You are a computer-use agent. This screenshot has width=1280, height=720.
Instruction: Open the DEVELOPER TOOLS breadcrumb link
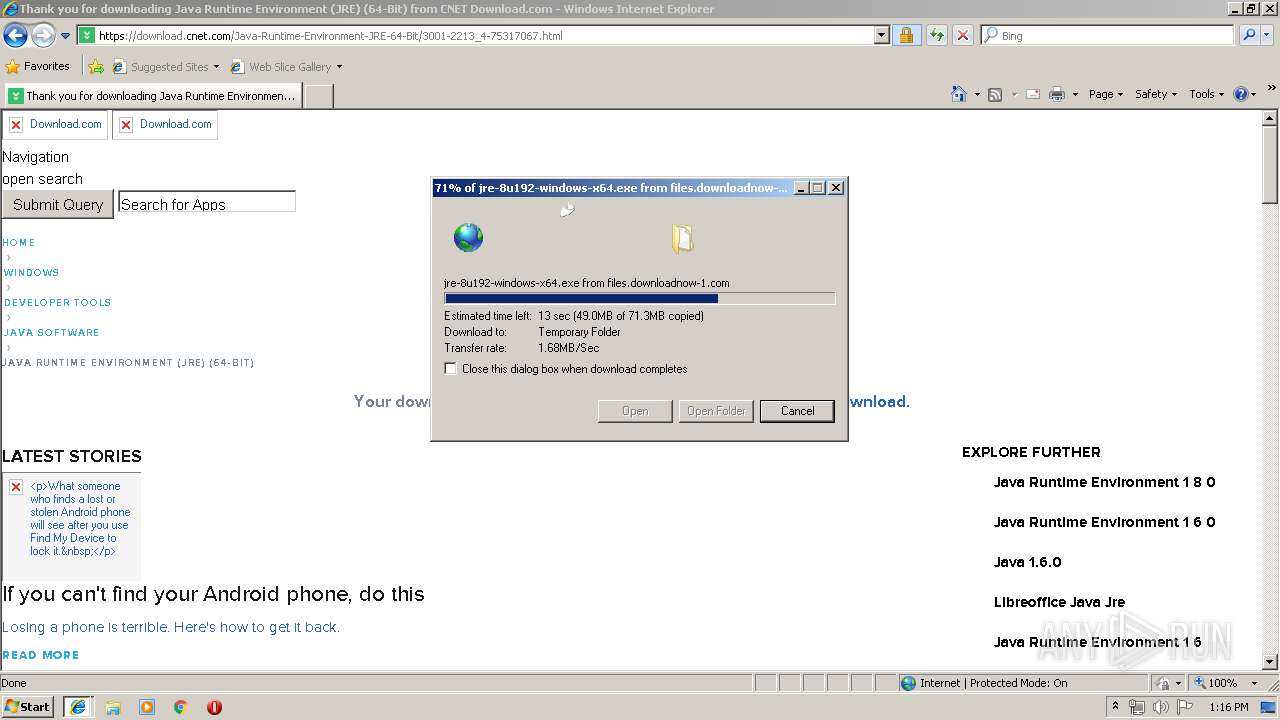click(57, 303)
